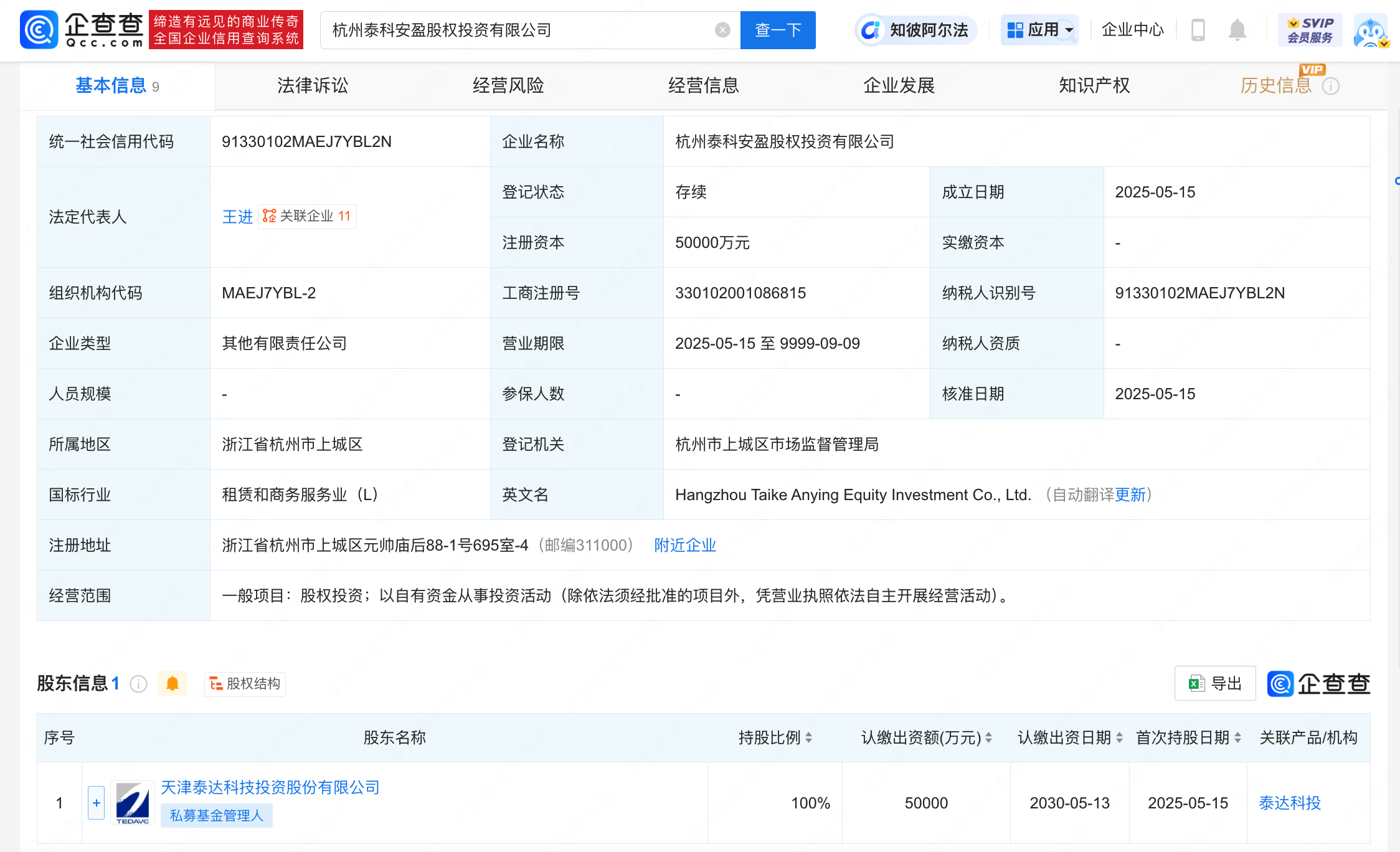This screenshot has height=852, width=1400.
Task: Switch to 法律诉讼 tab
Action: pos(313,86)
